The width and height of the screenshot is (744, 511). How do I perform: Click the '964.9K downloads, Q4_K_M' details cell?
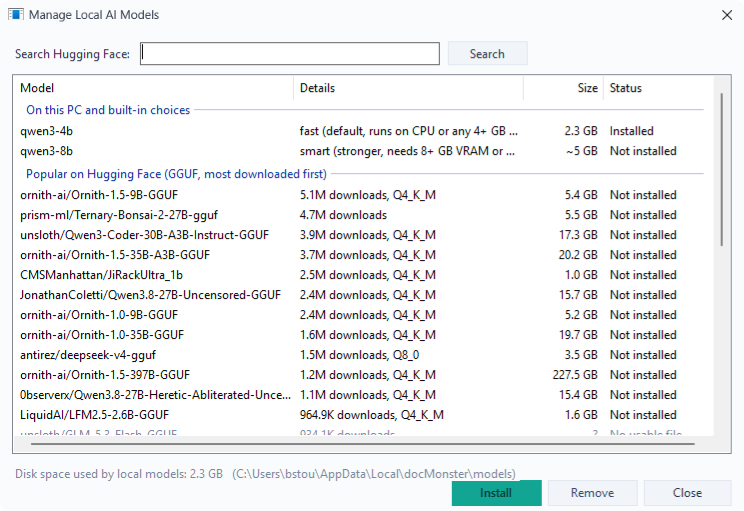click(372, 415)
